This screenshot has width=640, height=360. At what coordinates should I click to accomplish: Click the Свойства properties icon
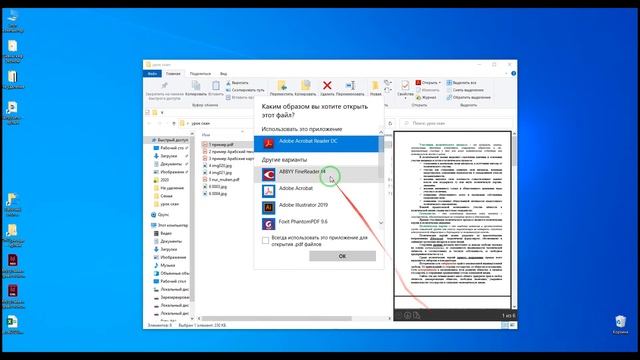[405, 86]
